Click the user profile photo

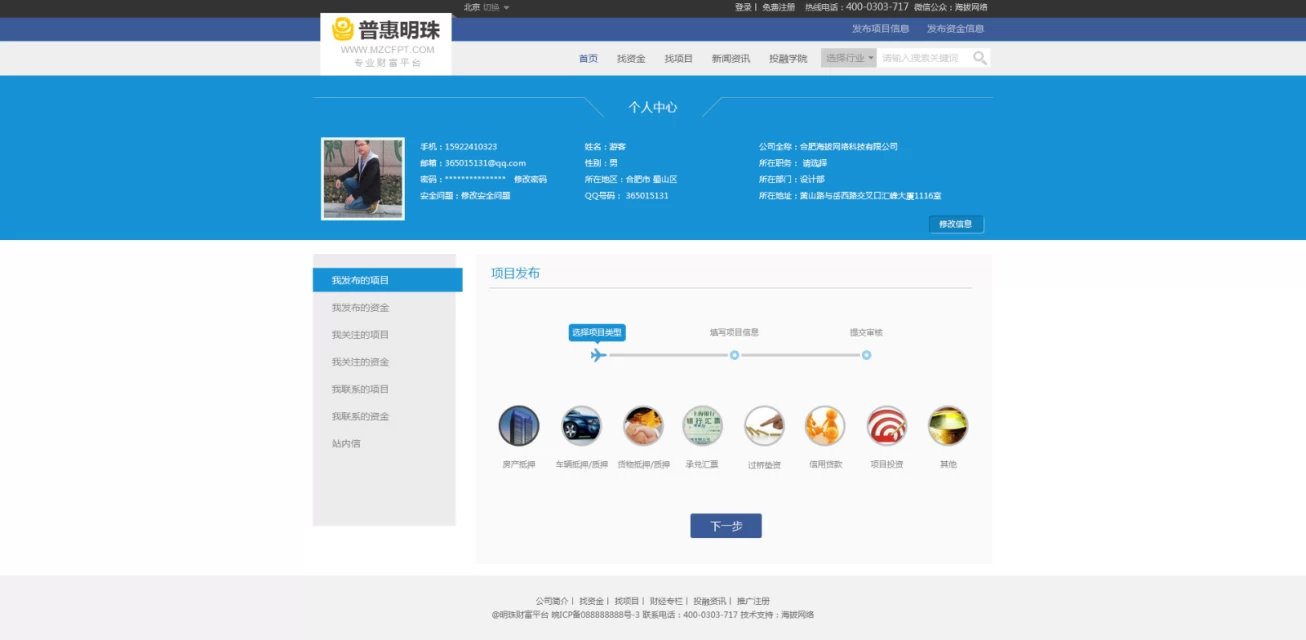click(x=363, y=179)
